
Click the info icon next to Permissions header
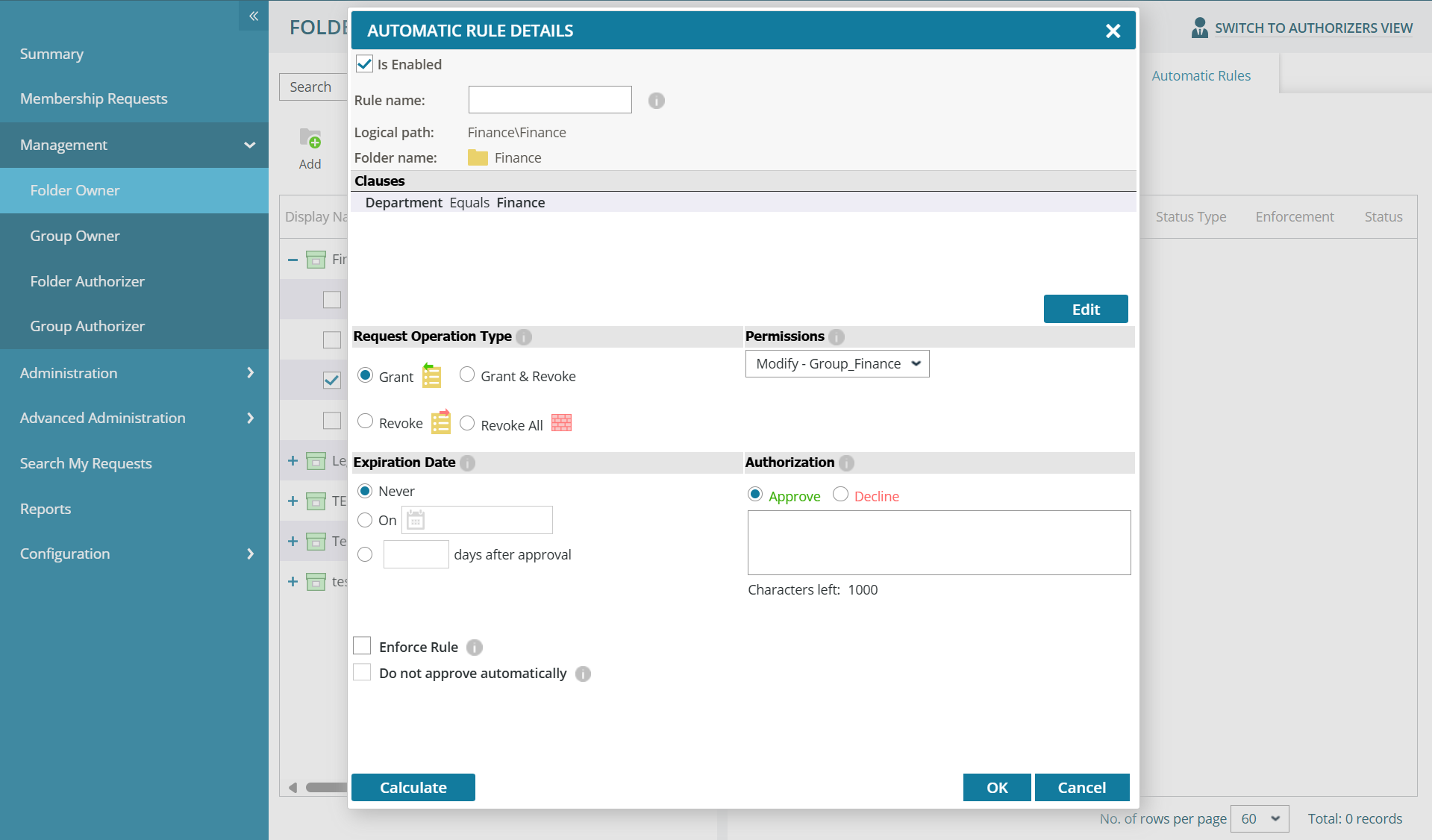pos(836,336)
